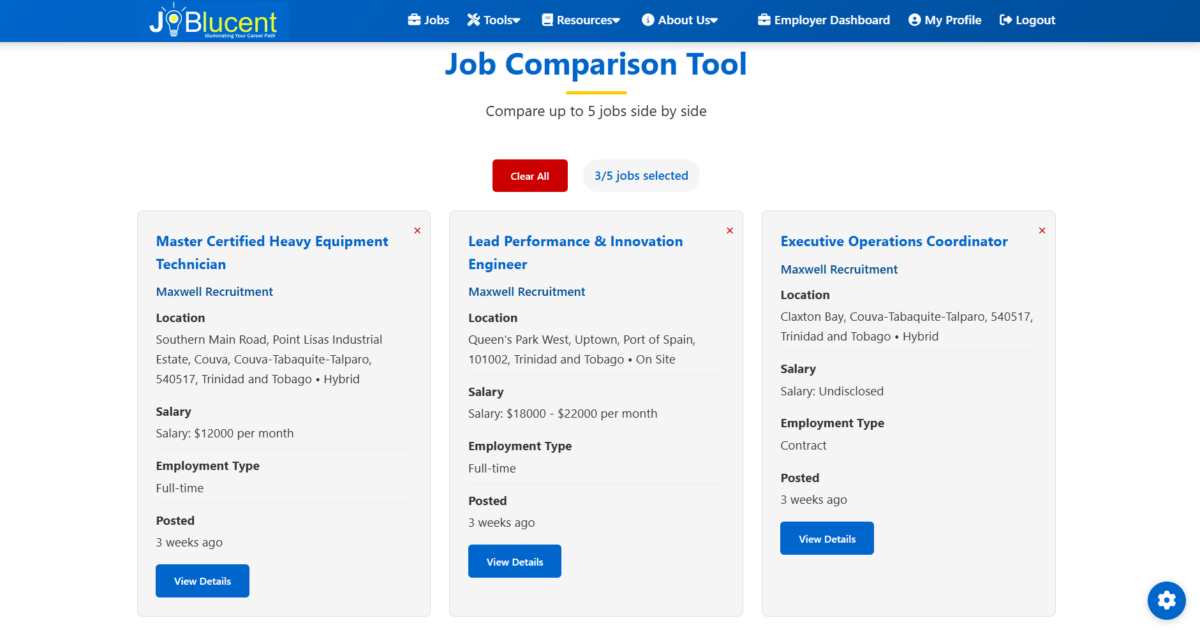Open the settings gear floating button

click(1165, 600)
